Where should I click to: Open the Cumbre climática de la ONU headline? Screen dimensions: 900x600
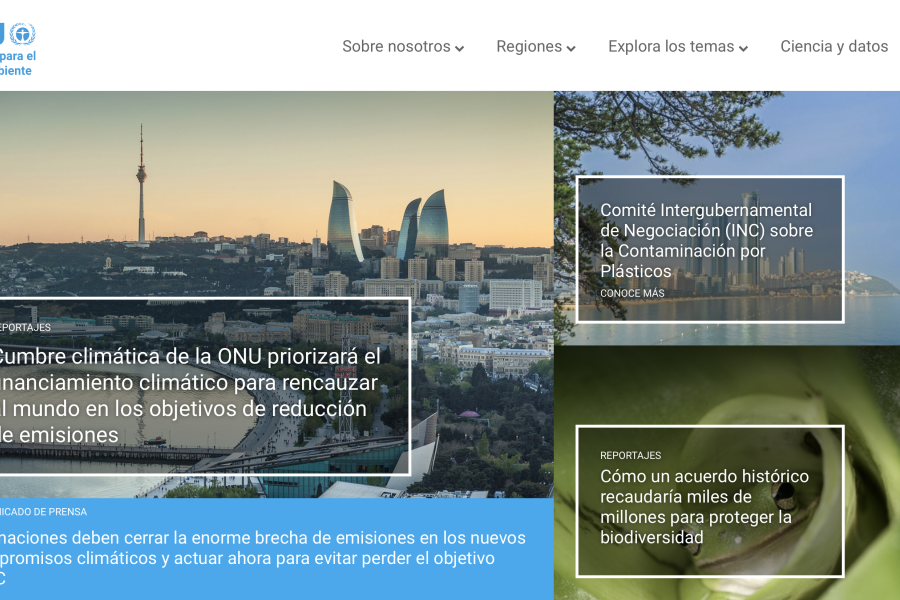(x=190, y=395)
